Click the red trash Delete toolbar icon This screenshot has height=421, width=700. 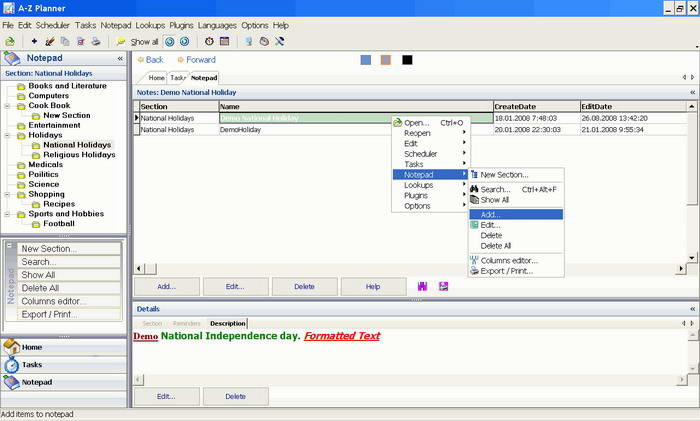tap(81, 42)
